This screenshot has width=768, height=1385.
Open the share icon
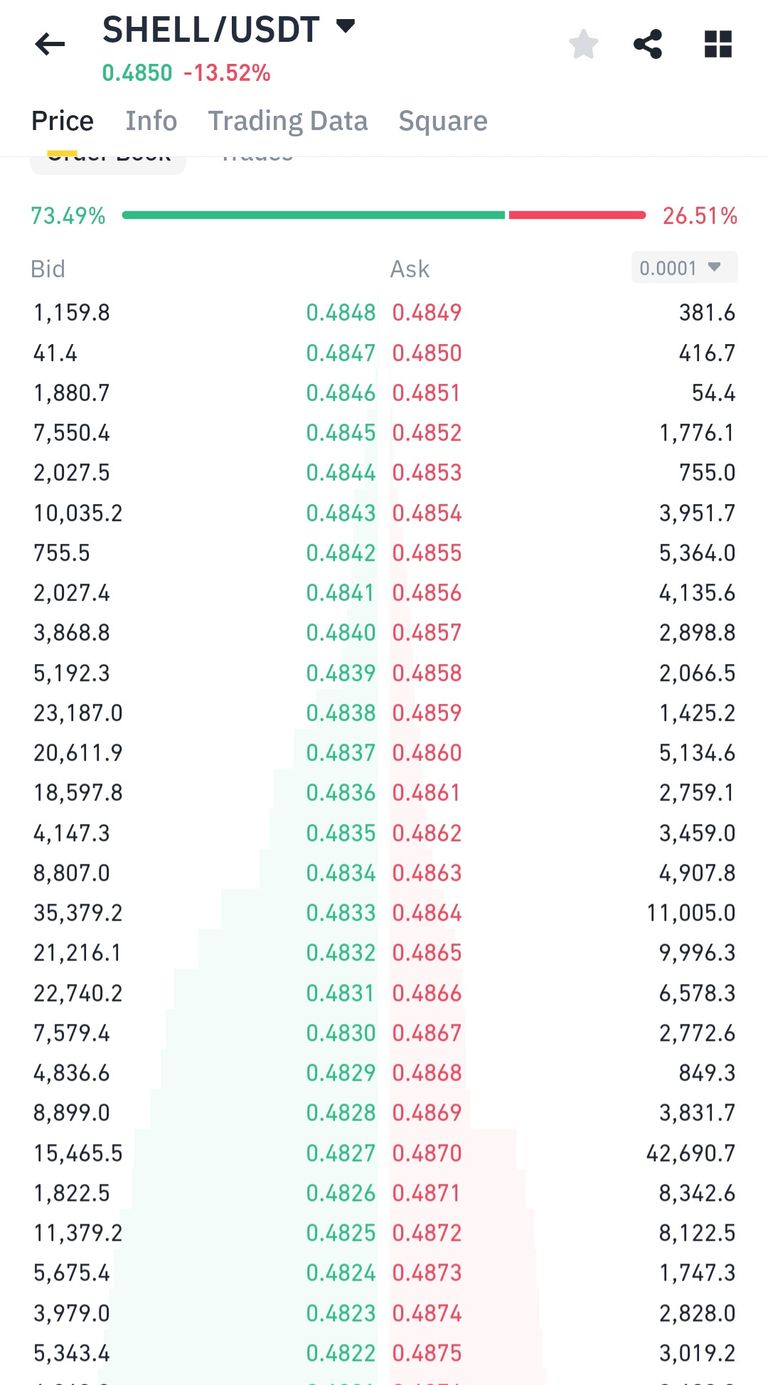tap(648, 44)
